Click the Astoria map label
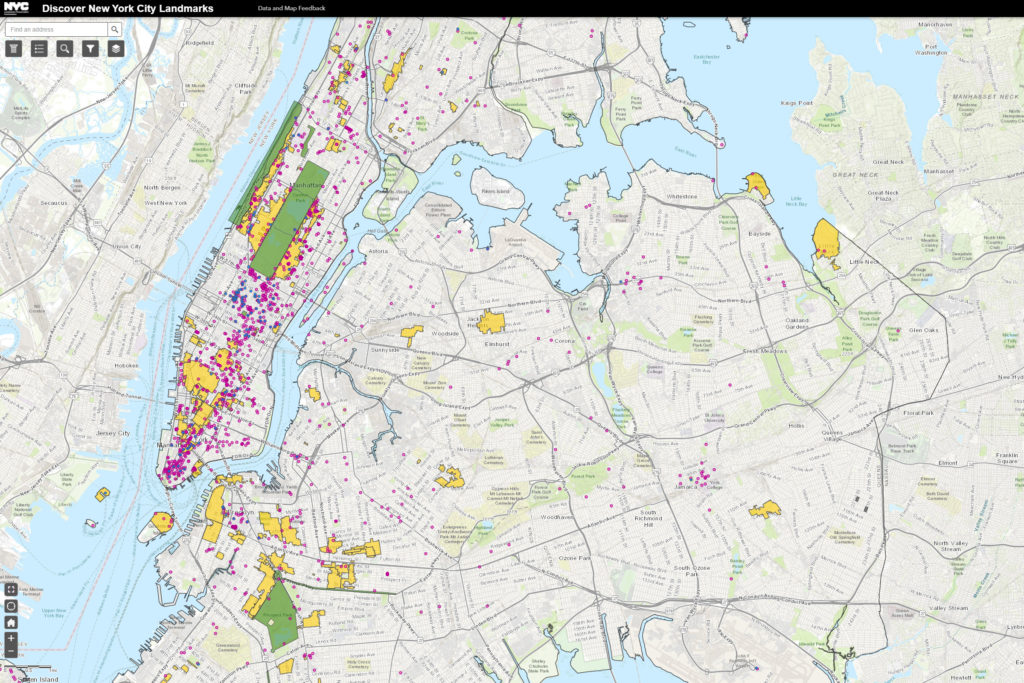This screenshot has width=1024, height=683. click(378, 251)
